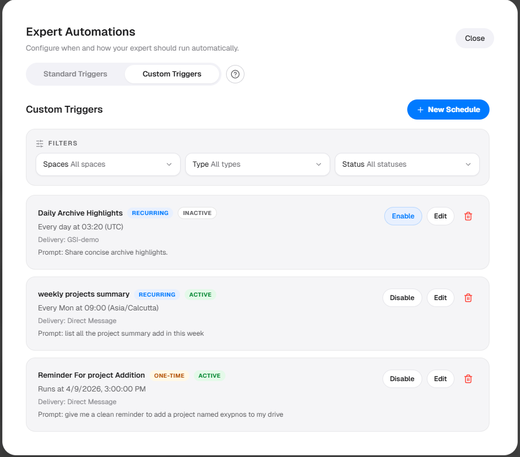Enable the Daily Archive Highlights schedule

pyautogui.click(x=403, y=216)
